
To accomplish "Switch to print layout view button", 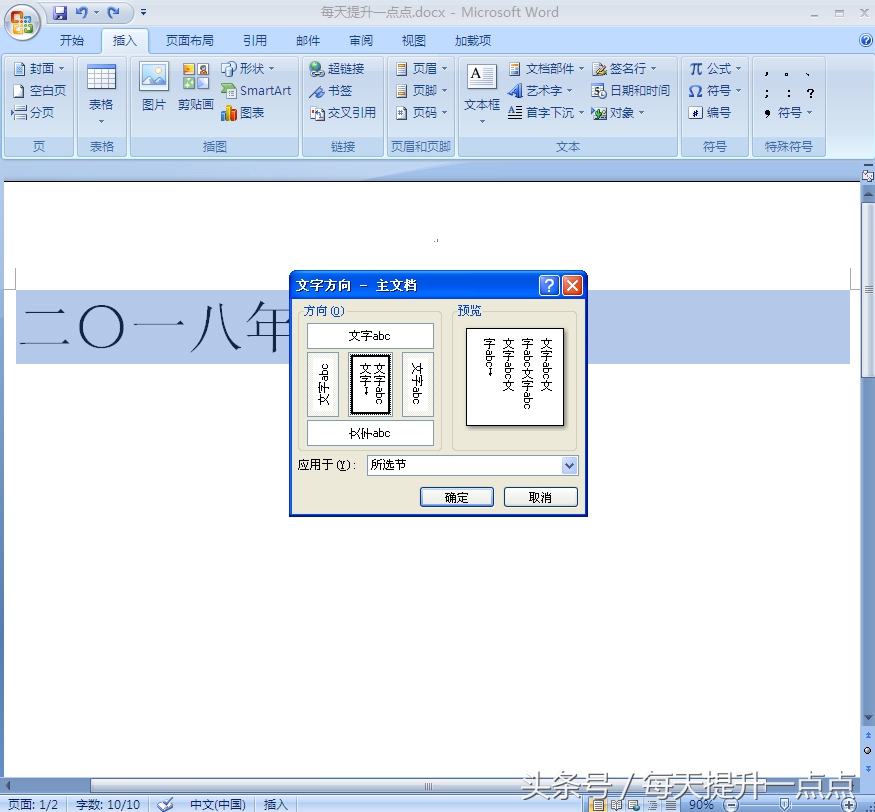I will click(x=598, y=805).
